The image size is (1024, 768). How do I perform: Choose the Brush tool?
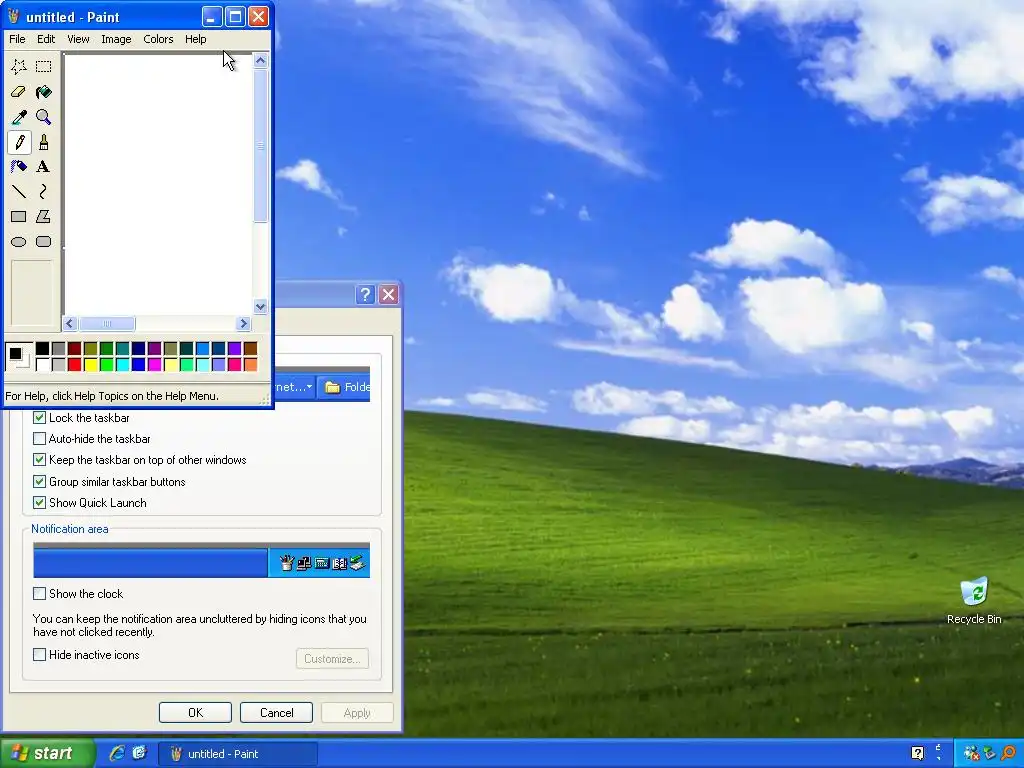tap(43, 142)
